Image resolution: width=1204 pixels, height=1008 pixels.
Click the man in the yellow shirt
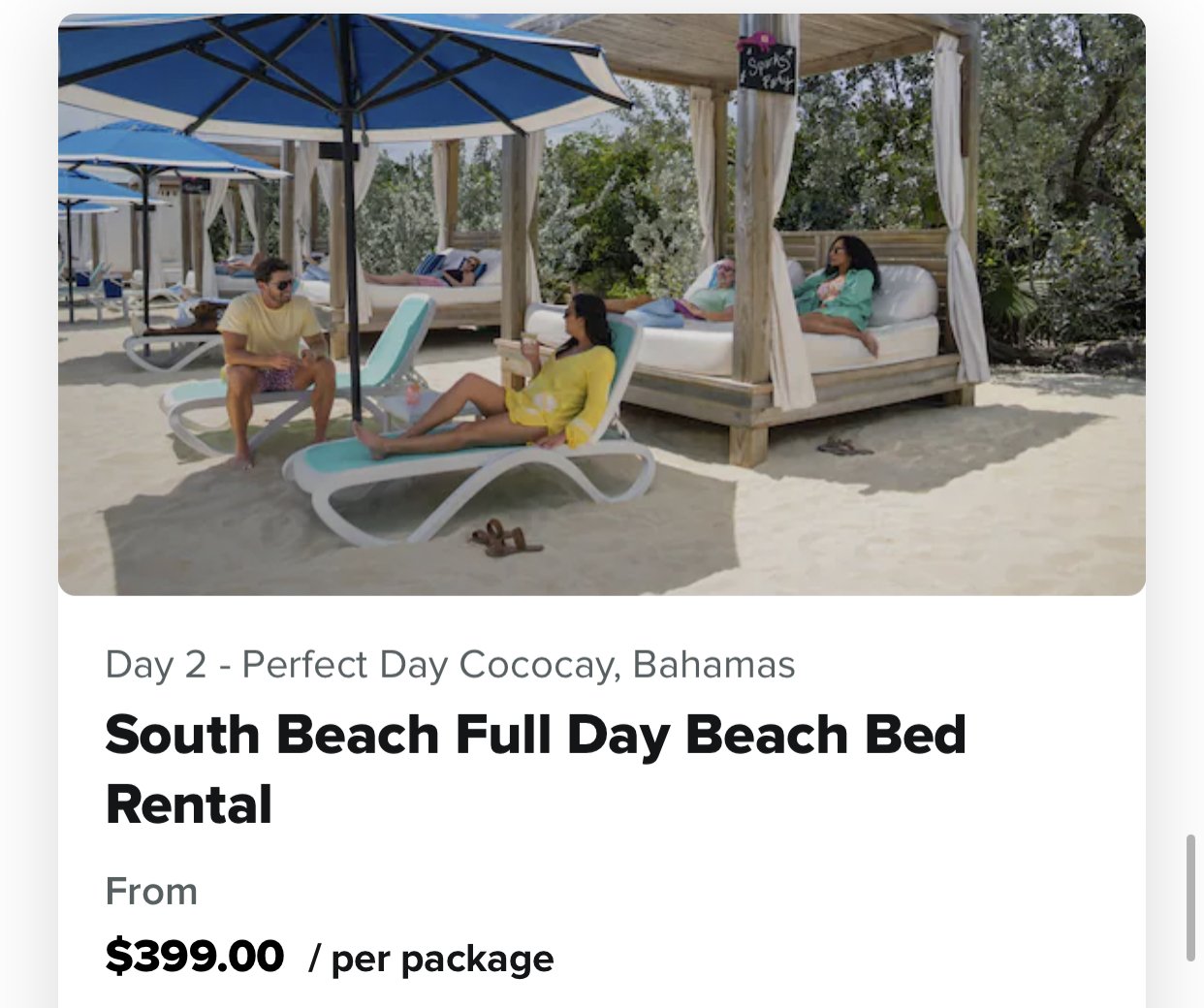(x=273, y=354)
